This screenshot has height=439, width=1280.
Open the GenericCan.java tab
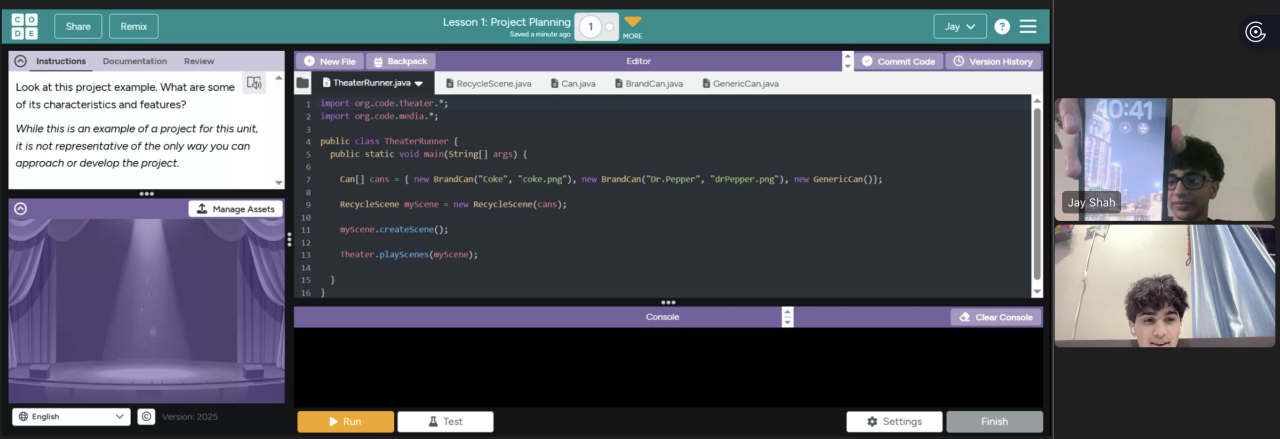(740, 84)
